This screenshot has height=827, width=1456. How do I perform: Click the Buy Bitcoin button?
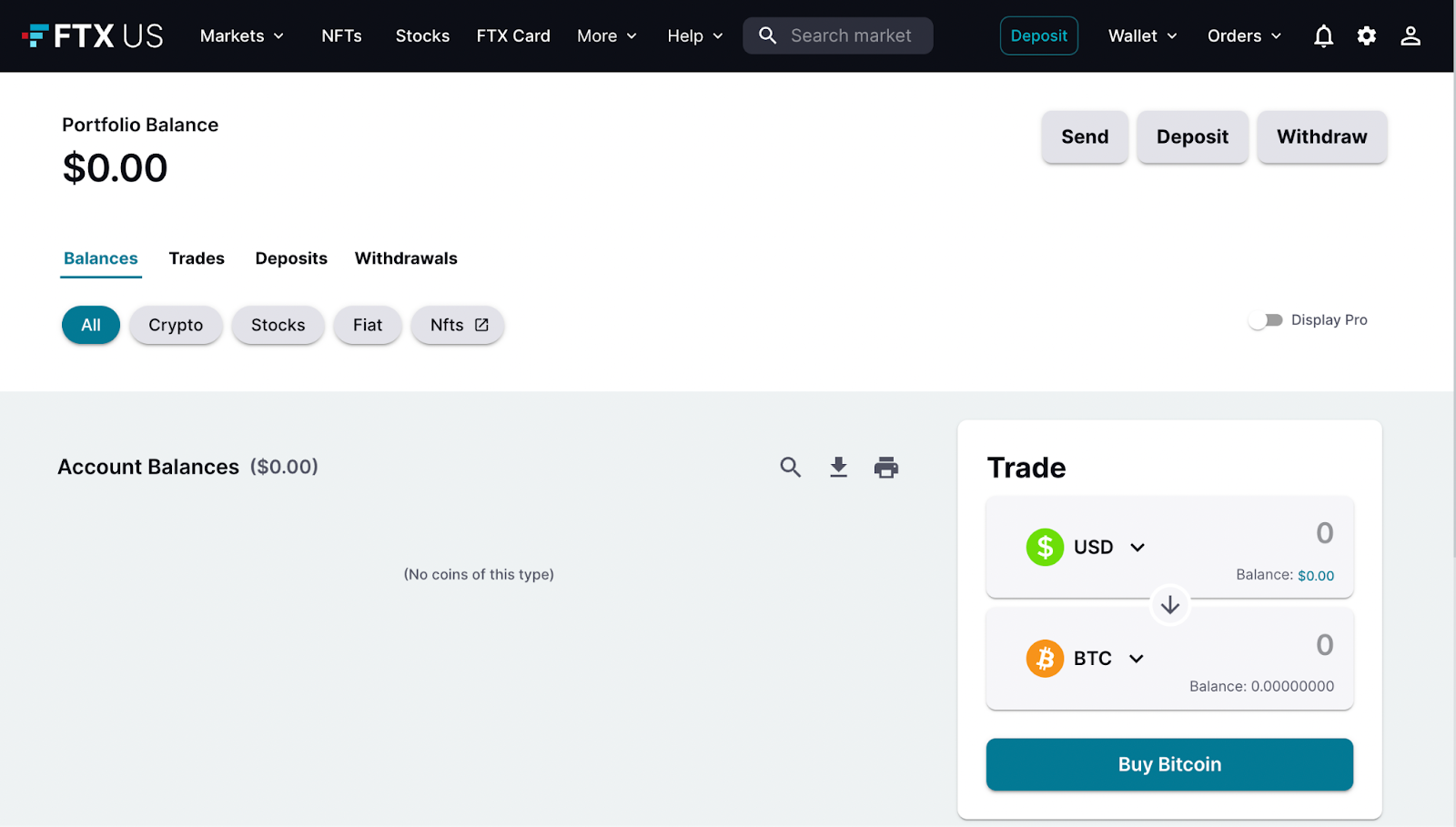(1169, 764)
